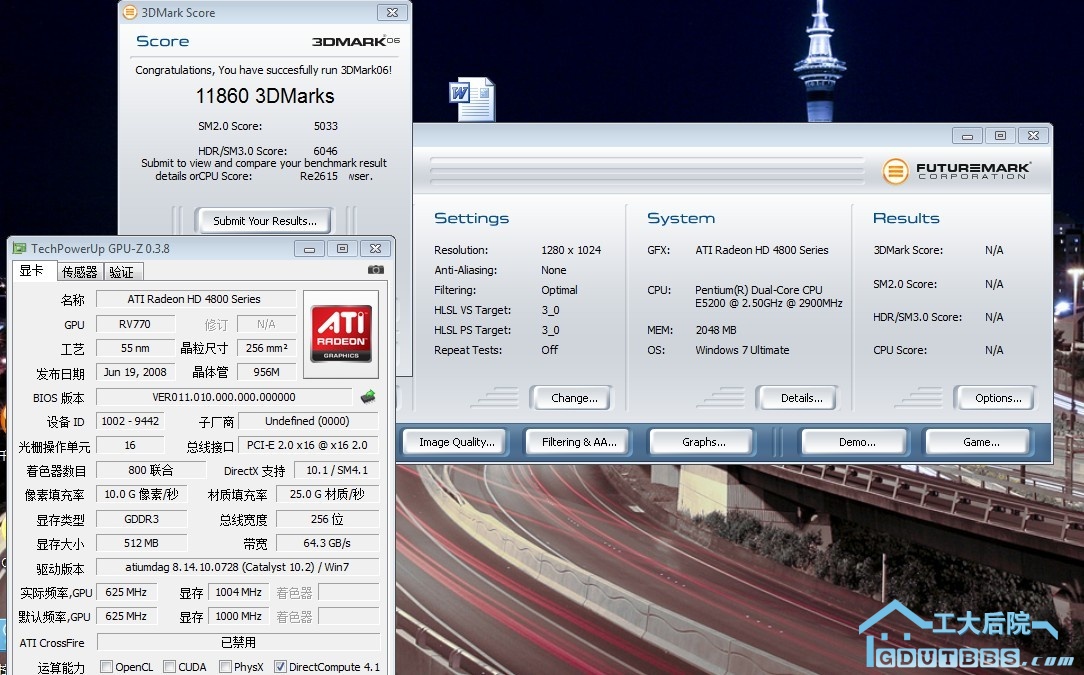The width and height of the screenshot is (1084, 675).
Task: Click the PCI-E 2.0 x16 bus interface field
Action: tap(308, 445)
